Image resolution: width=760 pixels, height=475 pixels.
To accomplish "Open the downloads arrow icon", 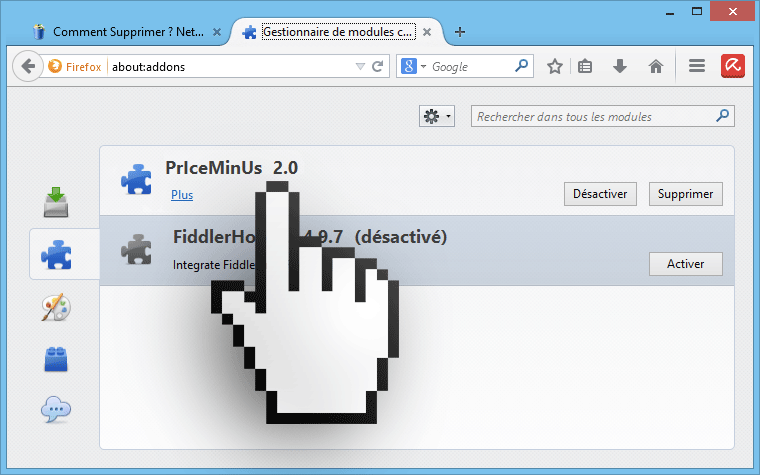I will (620, 66).
